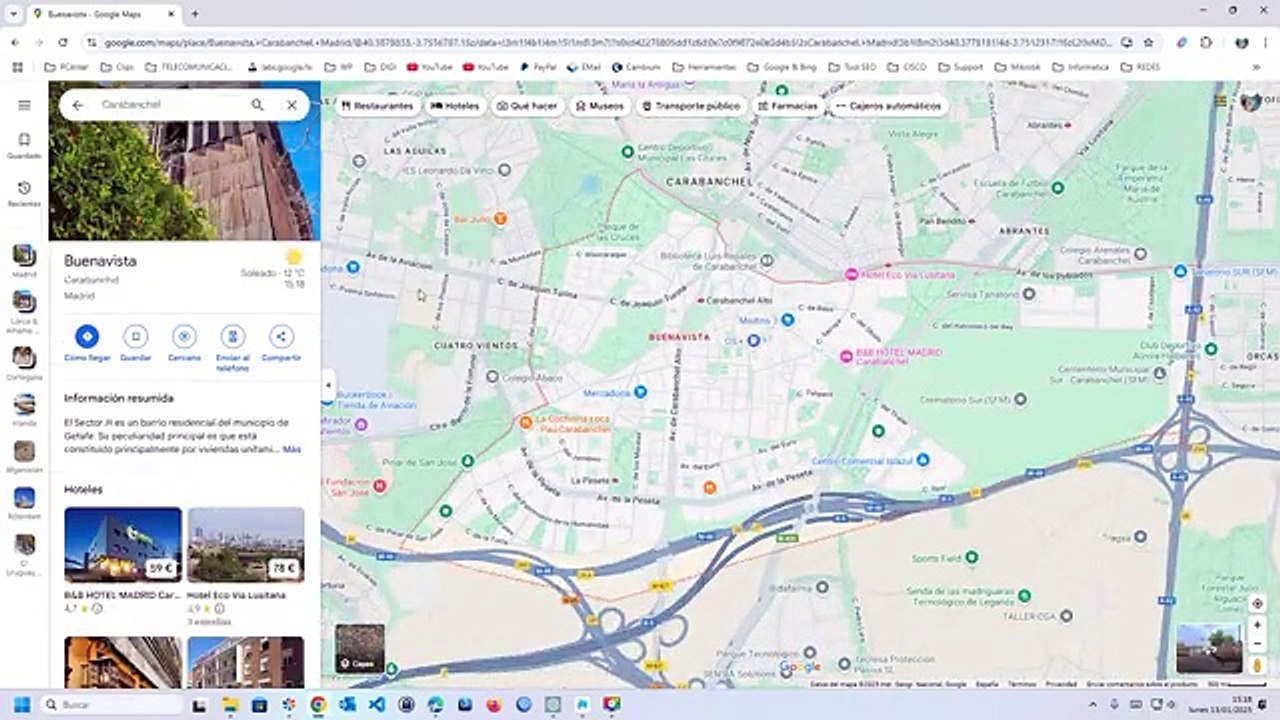1280x720 pixels.
Task: Open the tab search dropdown arrow
Action: (x=13, y=14)
